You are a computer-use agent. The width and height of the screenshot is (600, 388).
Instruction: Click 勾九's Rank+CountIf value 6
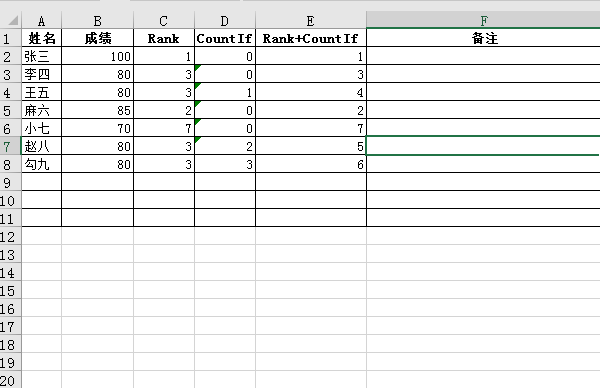pyautogui.click(x=311, y=164)
